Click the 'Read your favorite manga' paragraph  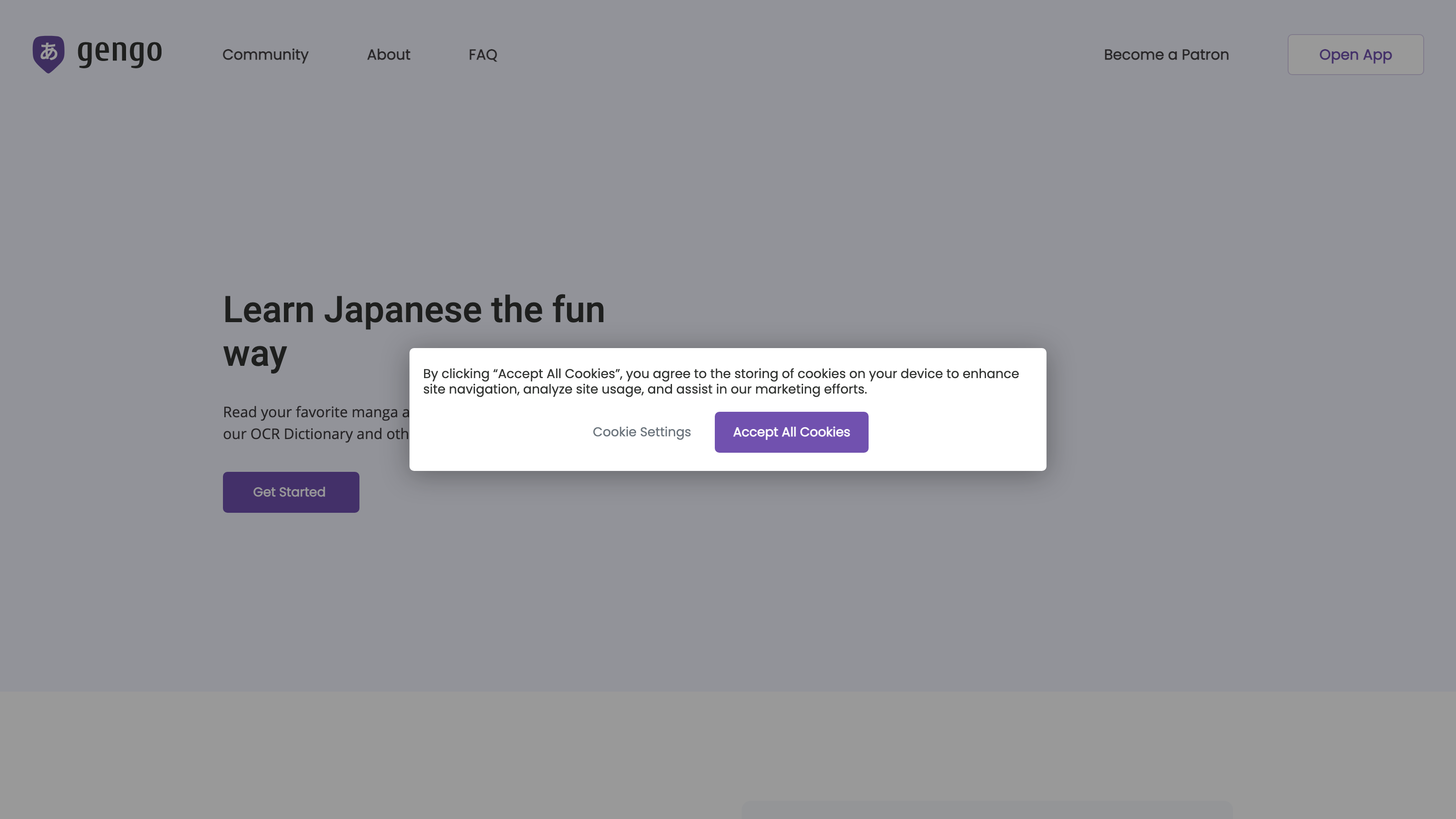pyautogui.click(x=316, y=423)
